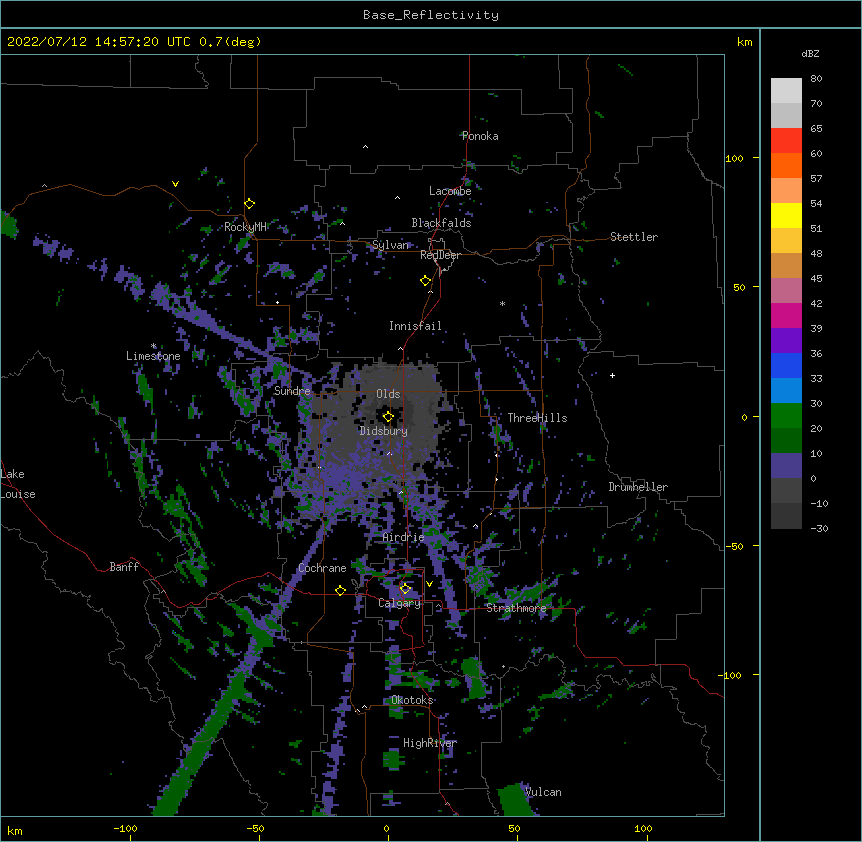The height and width of the screenshot is (842, 862).
Task: Click the Base_Reflectivity title text
Action: coord(431,15)
